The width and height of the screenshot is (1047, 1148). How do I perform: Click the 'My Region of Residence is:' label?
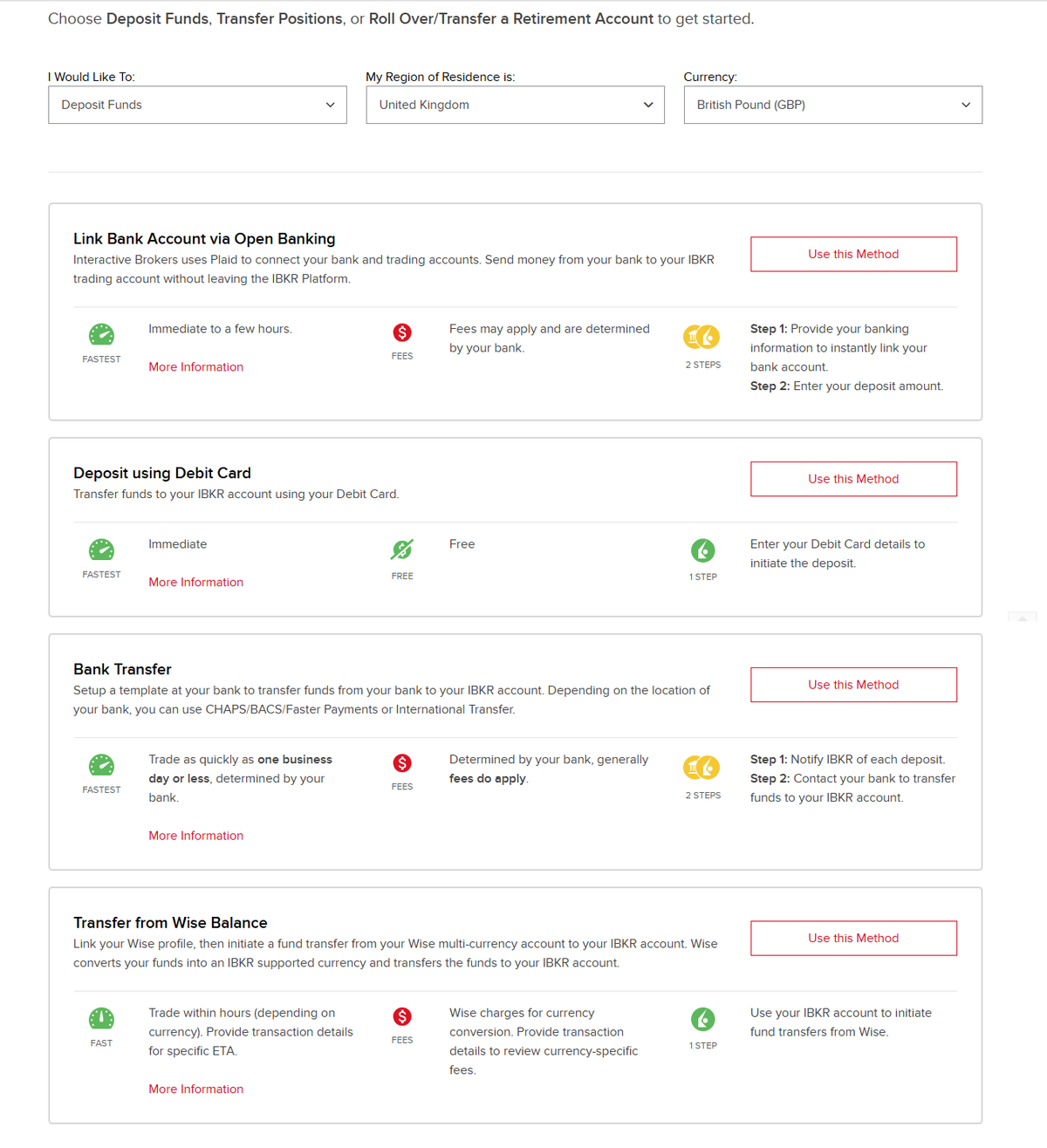click(x=441, y=77)
